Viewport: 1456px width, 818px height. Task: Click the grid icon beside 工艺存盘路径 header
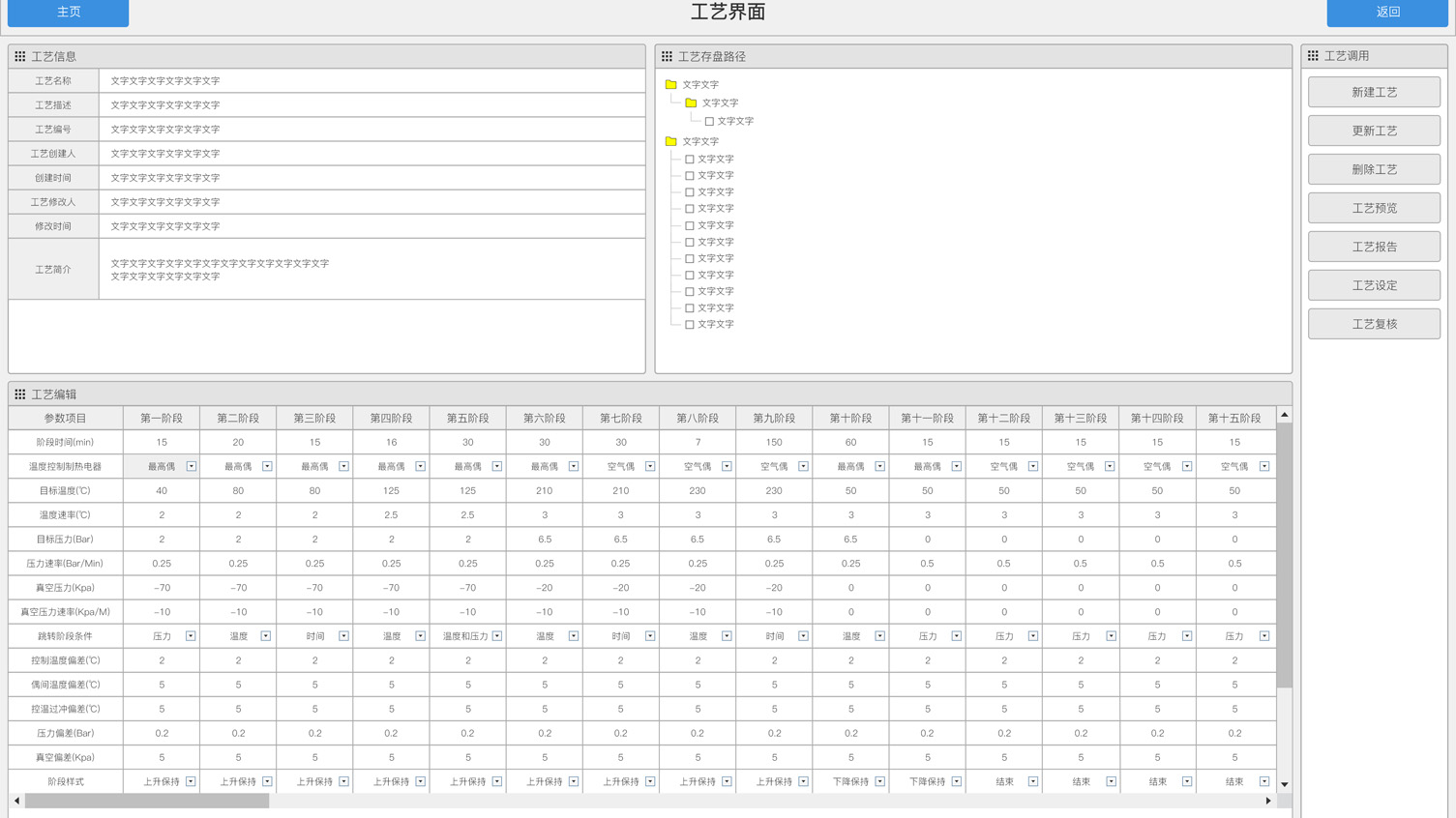(667, 57)
